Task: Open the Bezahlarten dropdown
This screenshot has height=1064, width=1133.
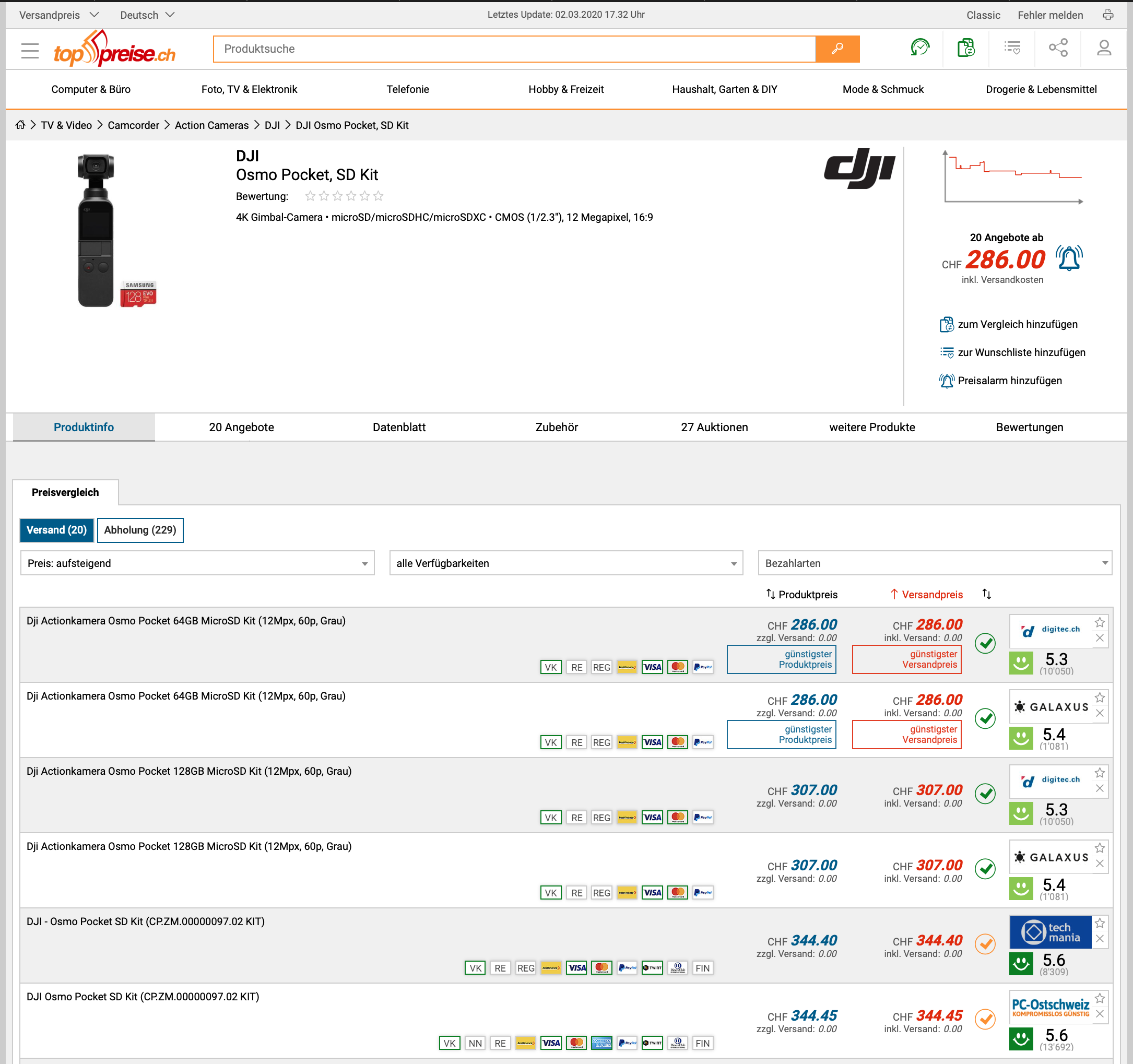Action: (934, 563)
